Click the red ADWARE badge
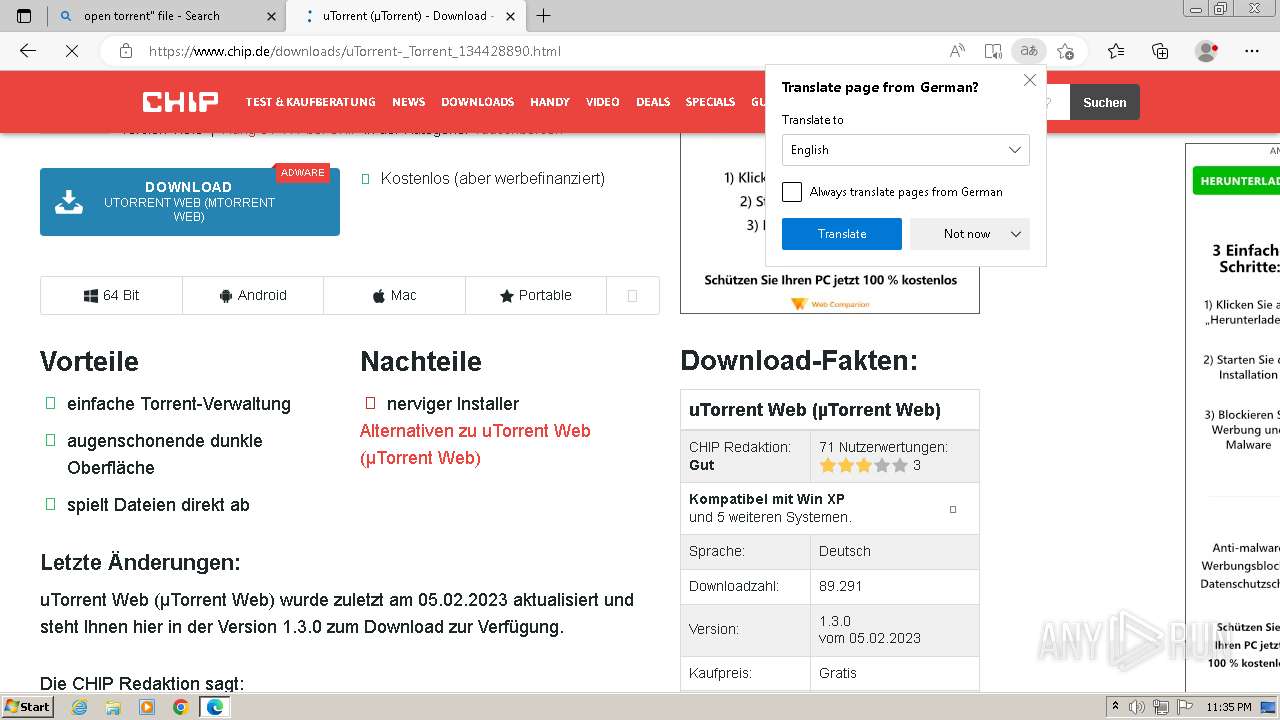 click(303, 173)
